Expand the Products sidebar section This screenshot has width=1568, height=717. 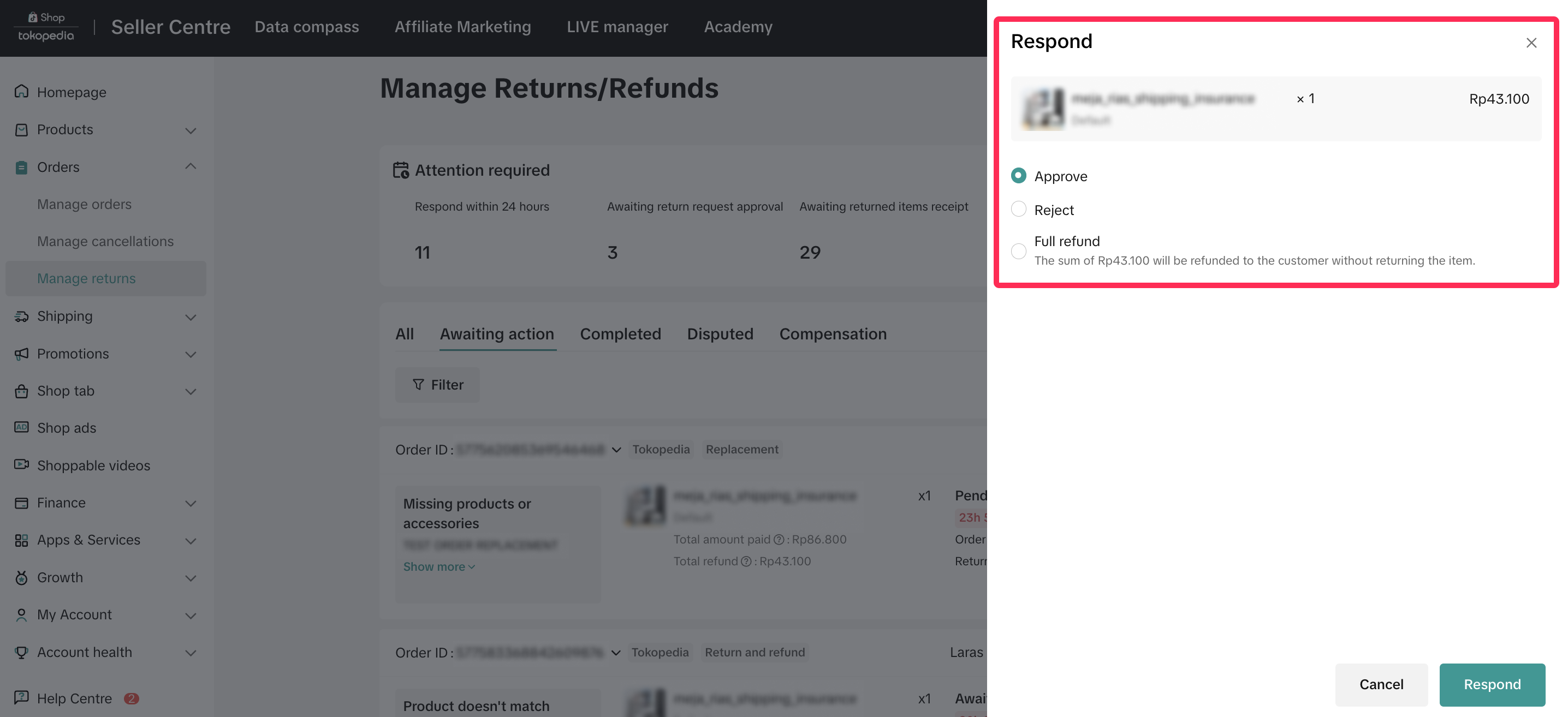[x=191, y=130]
